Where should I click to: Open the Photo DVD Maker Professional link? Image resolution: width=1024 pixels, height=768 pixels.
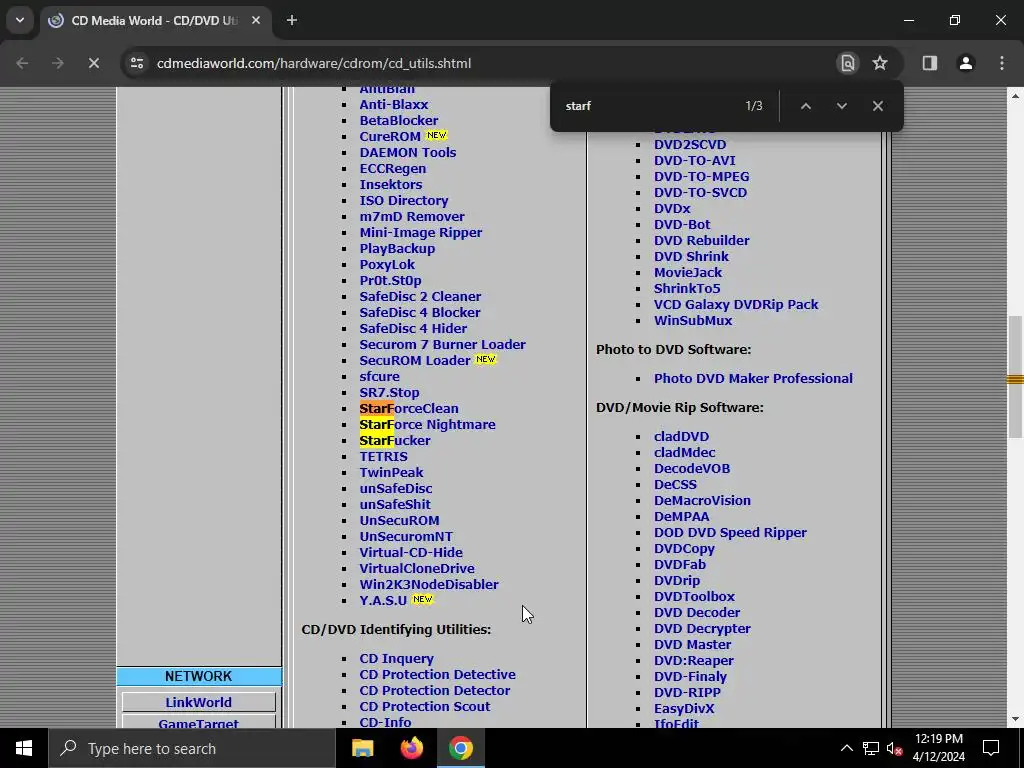click(753, 379)
